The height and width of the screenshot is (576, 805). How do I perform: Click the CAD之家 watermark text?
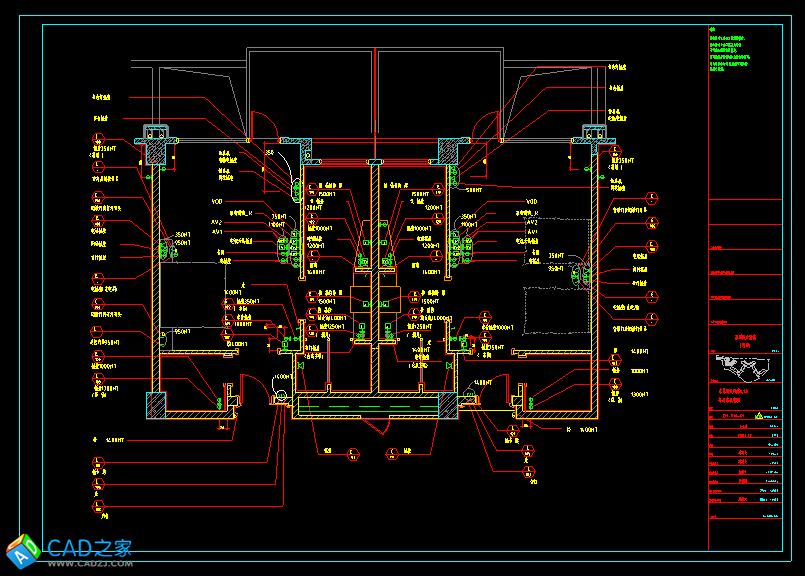(90, 548)
